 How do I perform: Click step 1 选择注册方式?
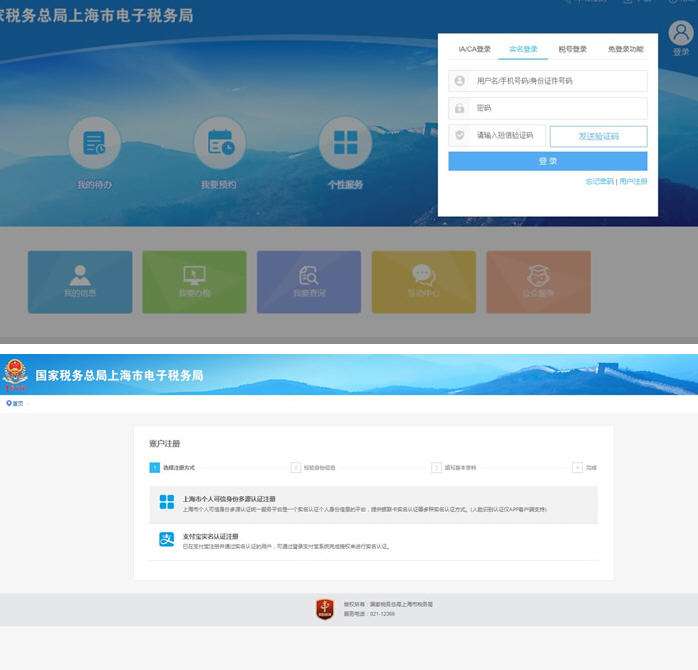pos(172,467)
